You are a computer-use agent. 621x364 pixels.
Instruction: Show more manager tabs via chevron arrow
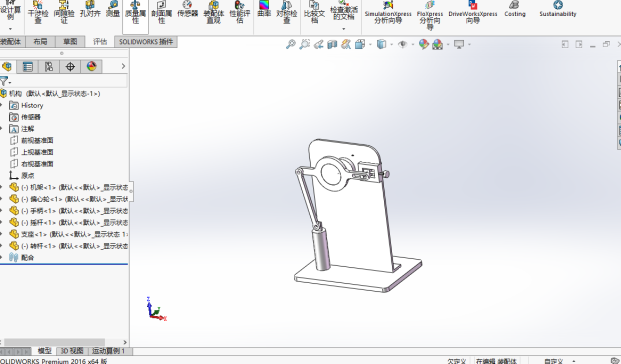123,67
